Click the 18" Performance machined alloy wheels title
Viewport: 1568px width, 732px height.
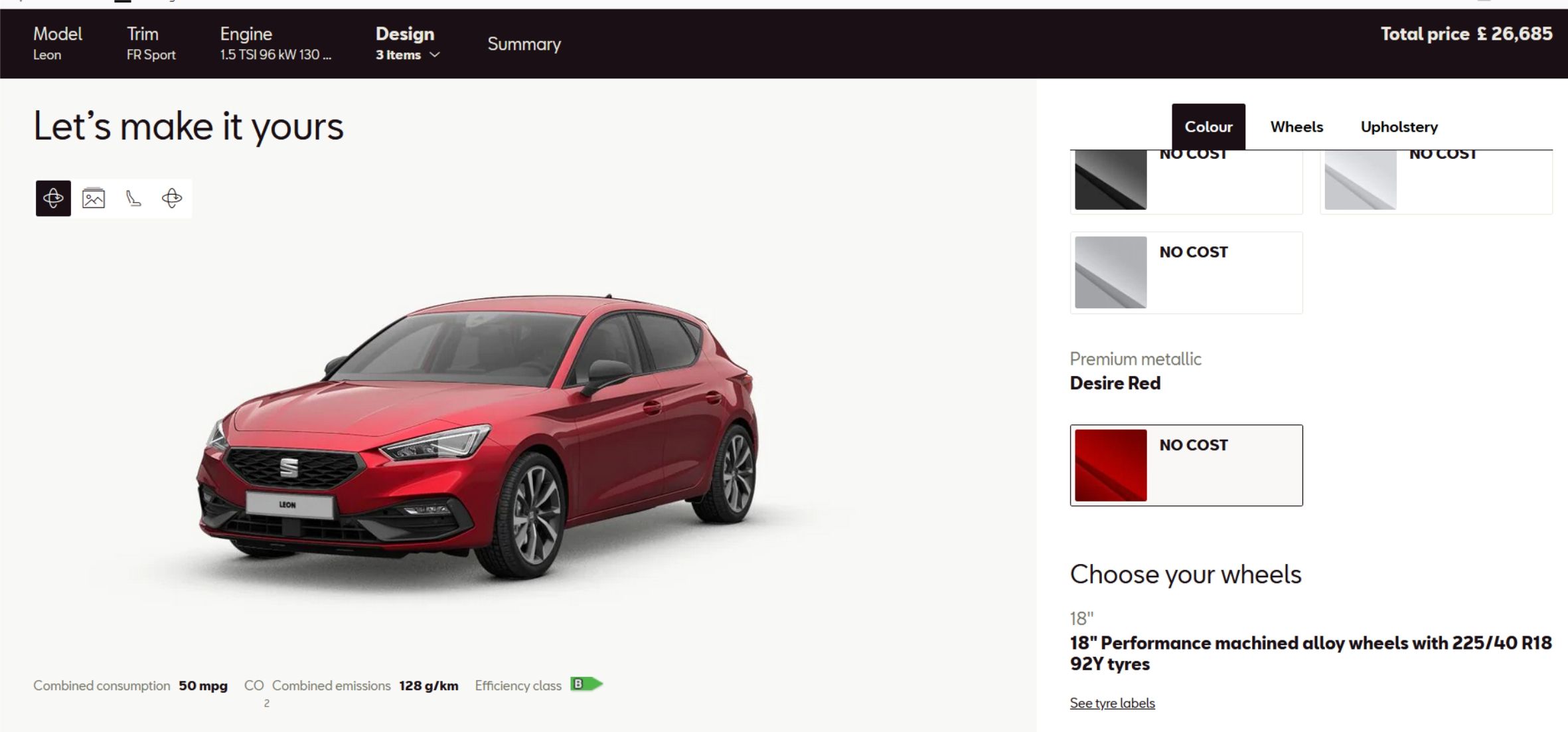point(1310,654)
